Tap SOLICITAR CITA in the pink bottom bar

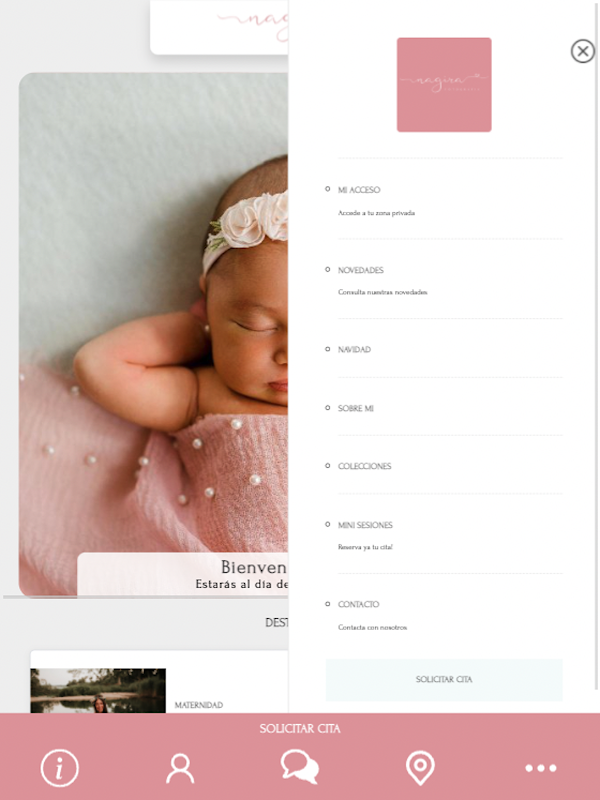coord(300,729)
